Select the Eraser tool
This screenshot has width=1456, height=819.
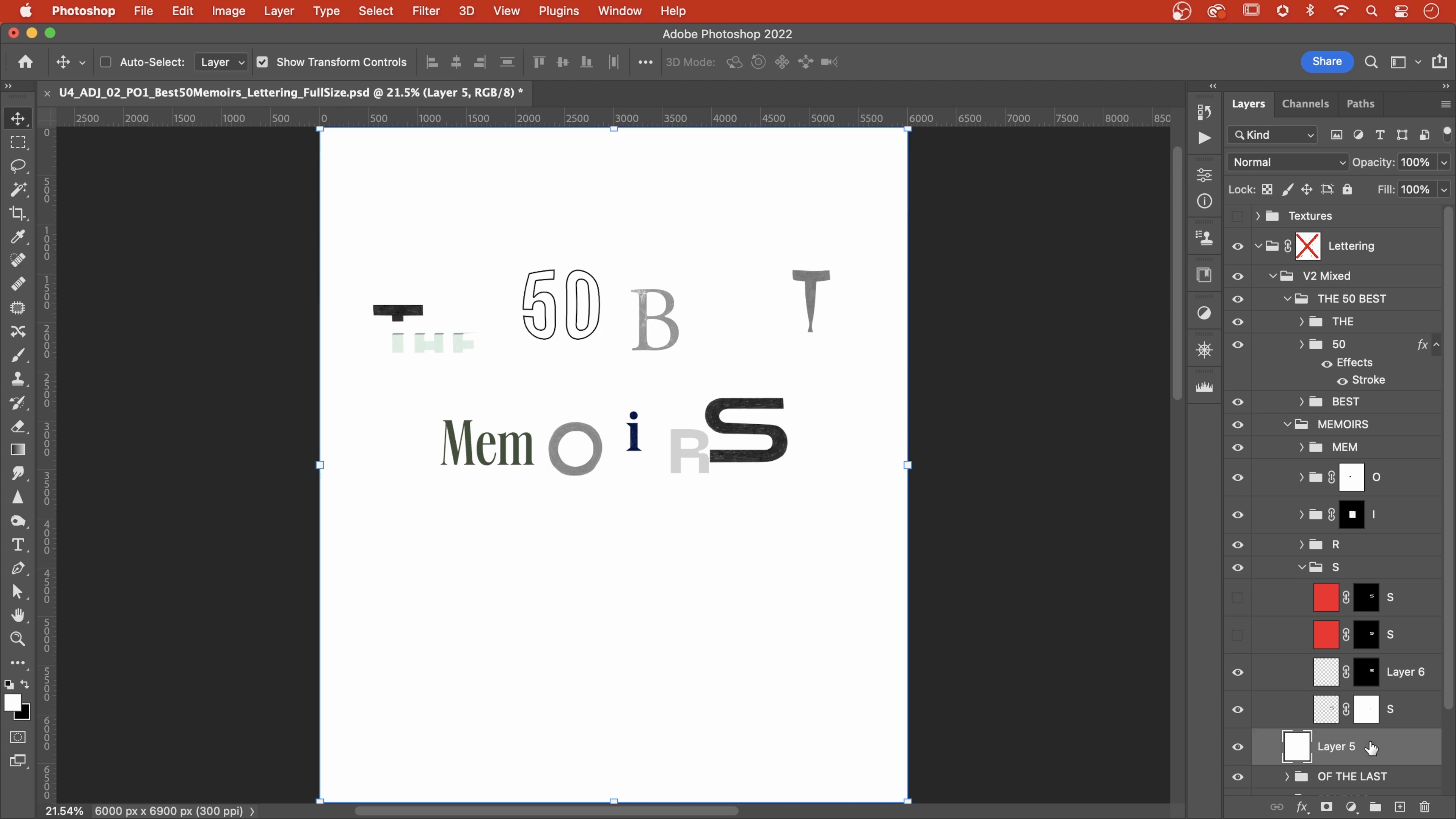pyautogui.click(x=18, y=426)
